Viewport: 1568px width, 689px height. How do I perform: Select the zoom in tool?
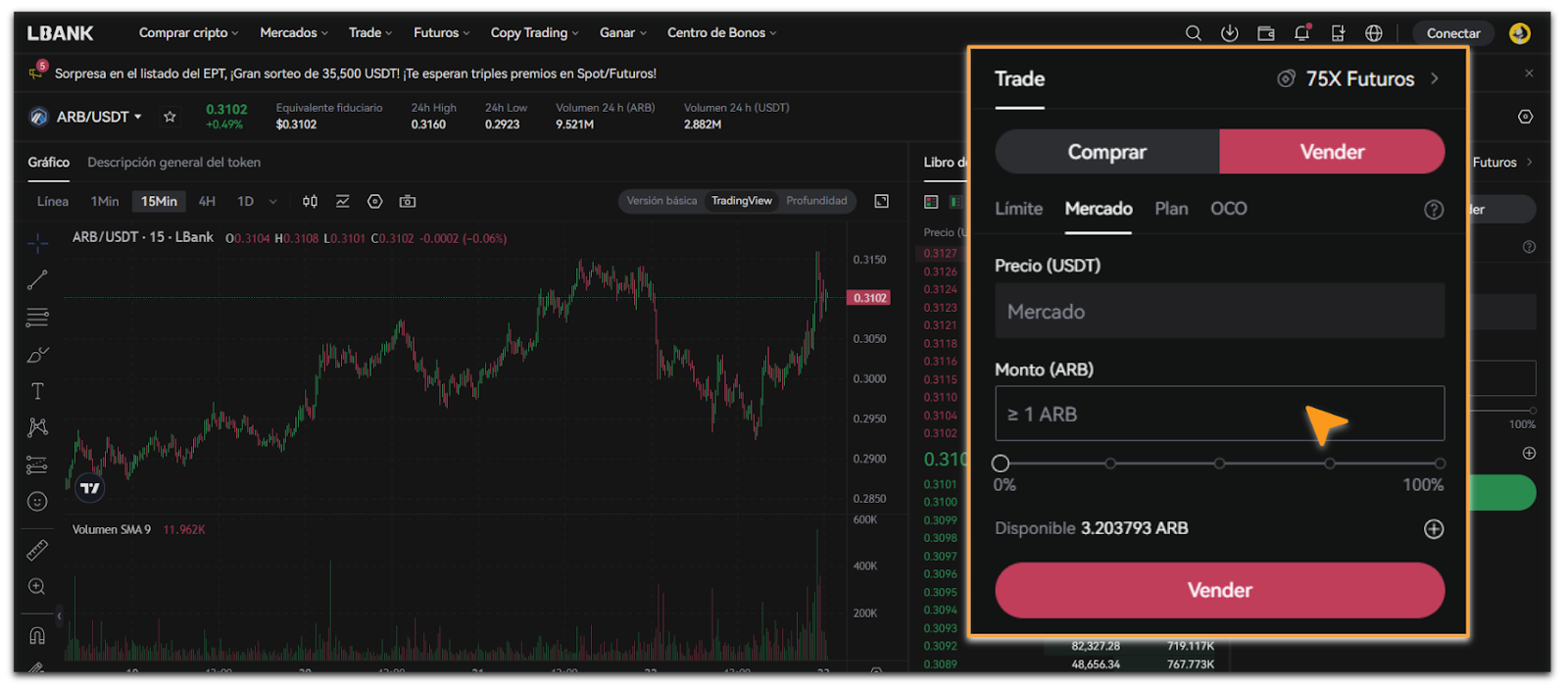tap(37, 587)
